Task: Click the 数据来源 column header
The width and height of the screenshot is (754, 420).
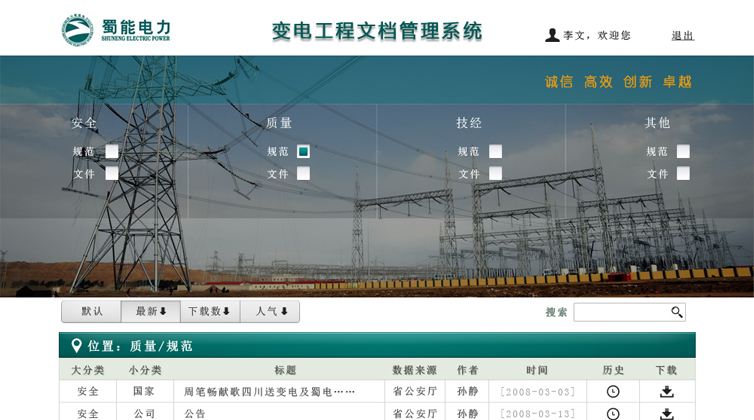Action: (x=415, y=370)
